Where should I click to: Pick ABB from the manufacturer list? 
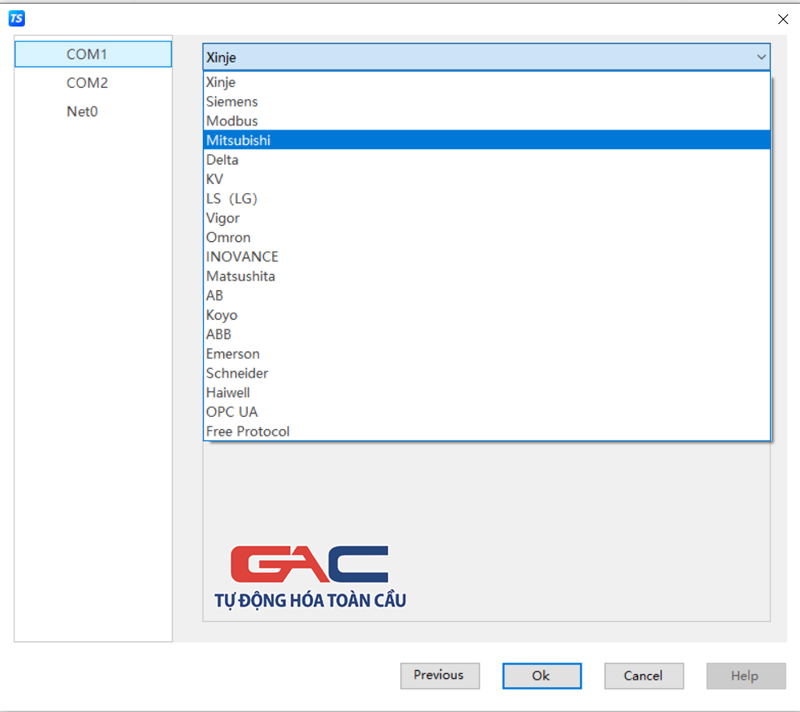tap(486, 334)
